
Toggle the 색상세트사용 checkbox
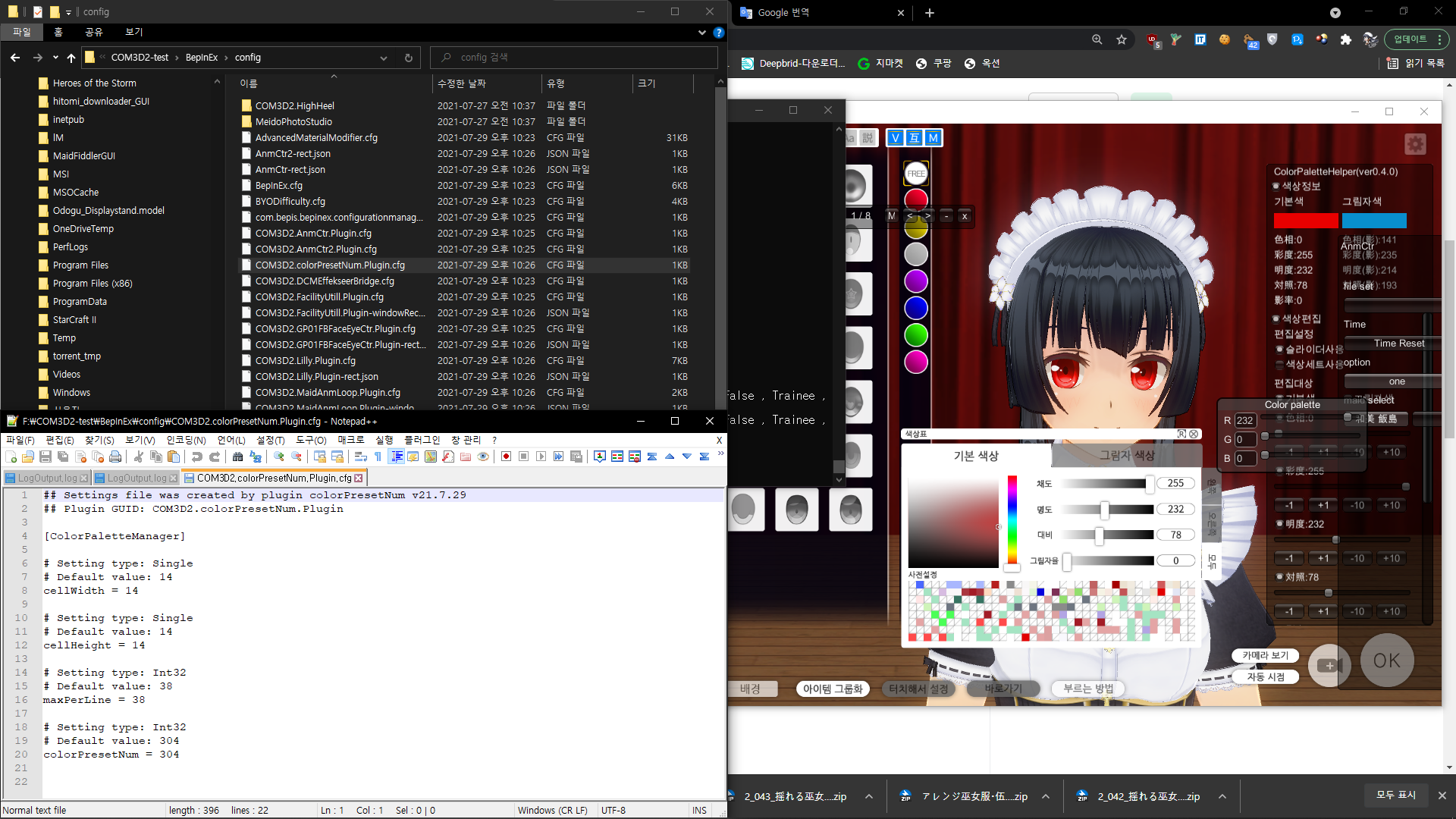[1280, 364]
